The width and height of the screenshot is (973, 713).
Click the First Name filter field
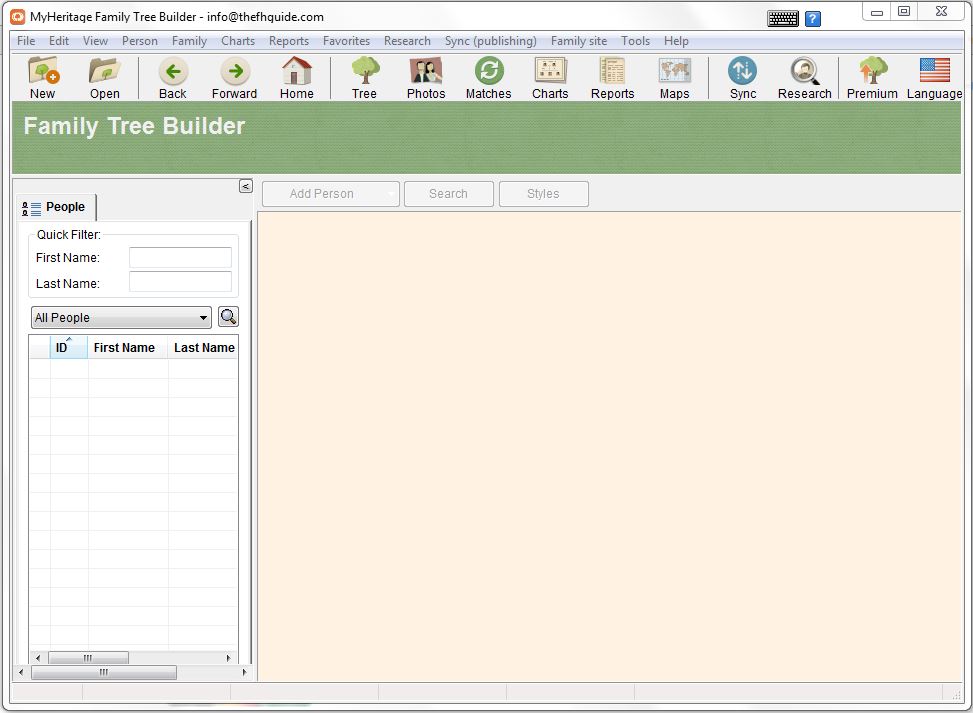(x=180, y=258)
